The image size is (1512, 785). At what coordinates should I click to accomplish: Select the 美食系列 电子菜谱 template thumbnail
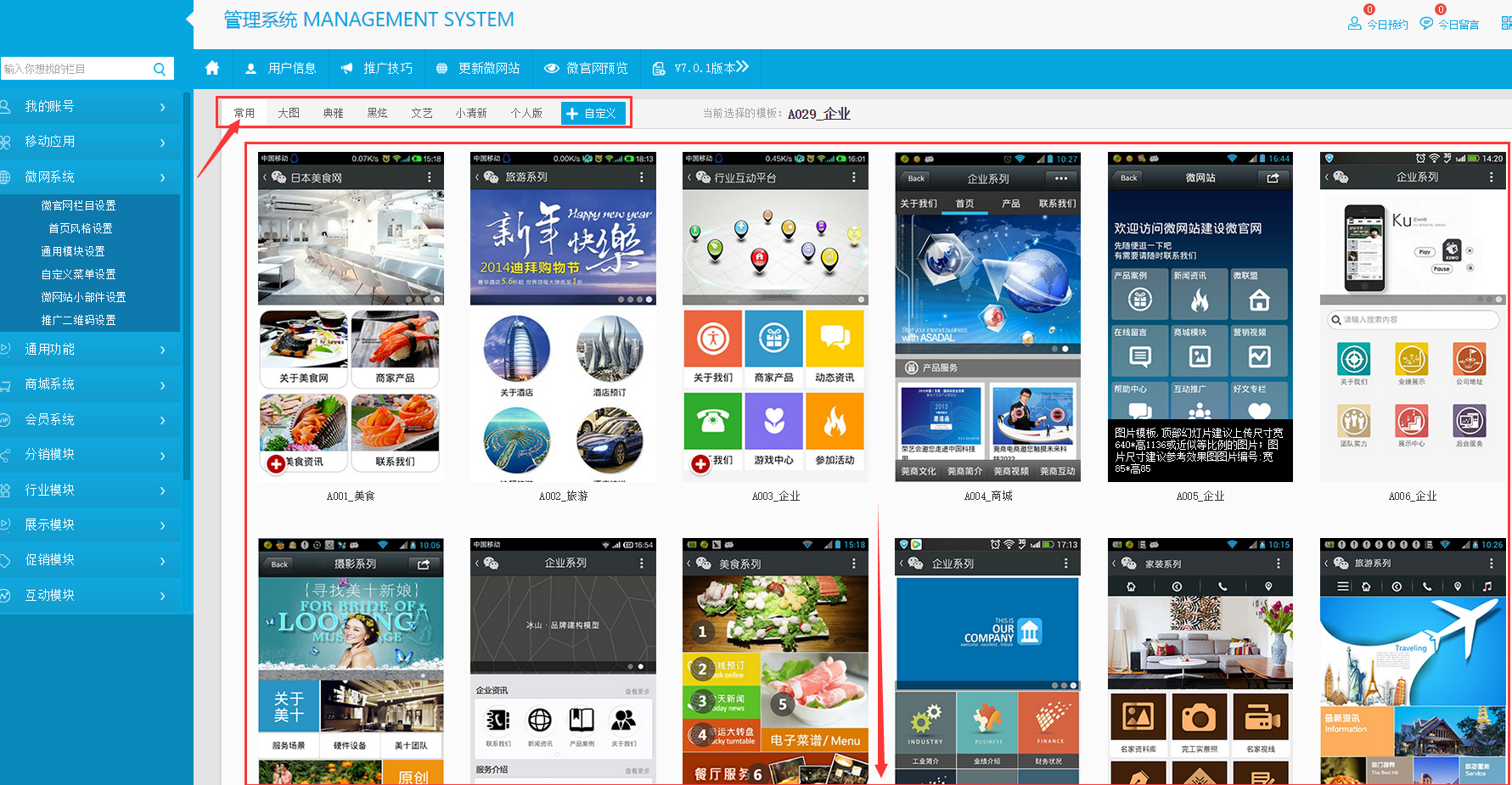(775, 661)
